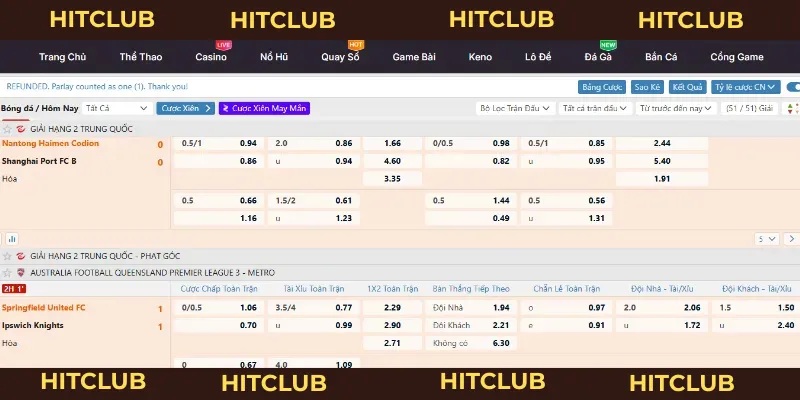Click the NEW badge above Đá Gà

tap(608, 45)
